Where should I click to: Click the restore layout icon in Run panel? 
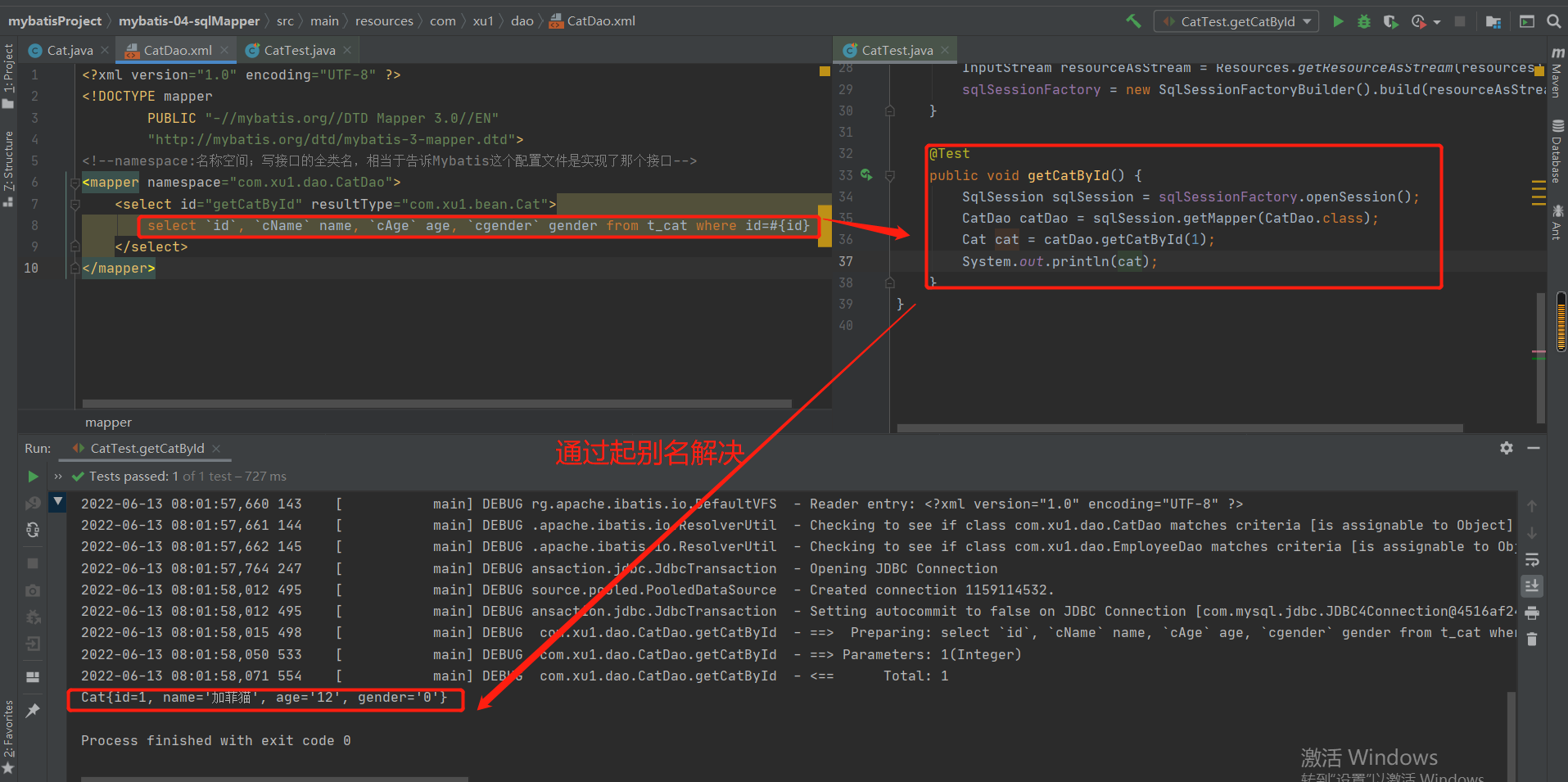(33, 677)
